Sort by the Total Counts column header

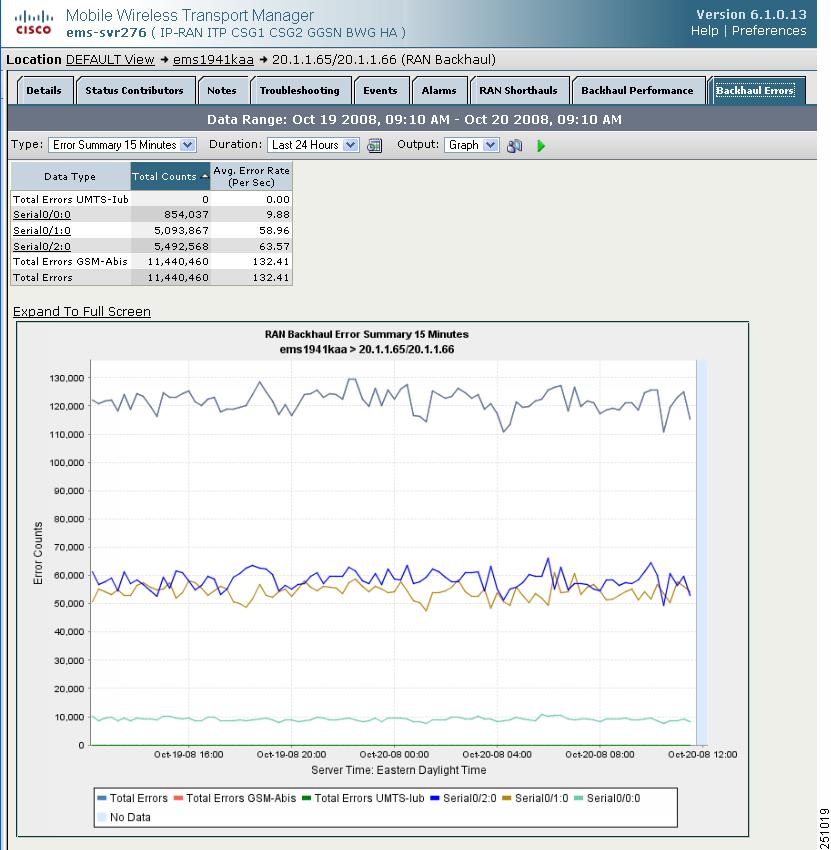tap(171, 176)
